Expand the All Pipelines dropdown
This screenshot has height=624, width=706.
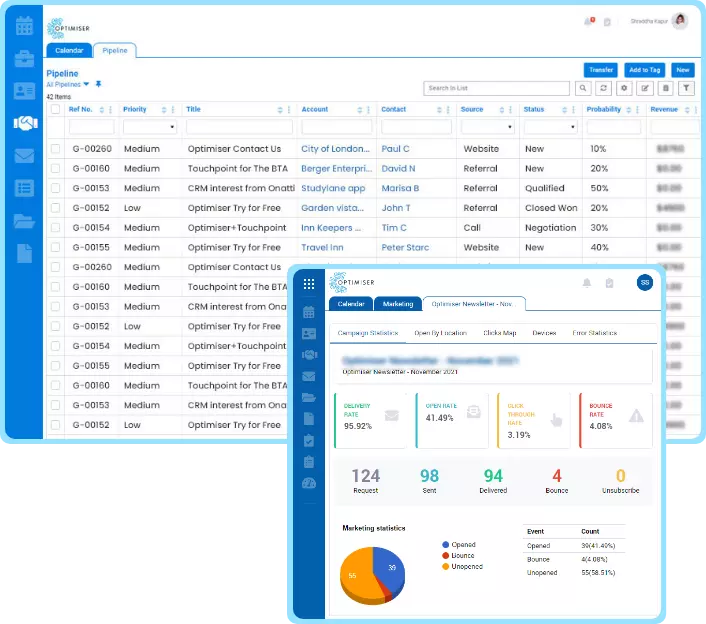pyautogui.click(x=86, y=84)
